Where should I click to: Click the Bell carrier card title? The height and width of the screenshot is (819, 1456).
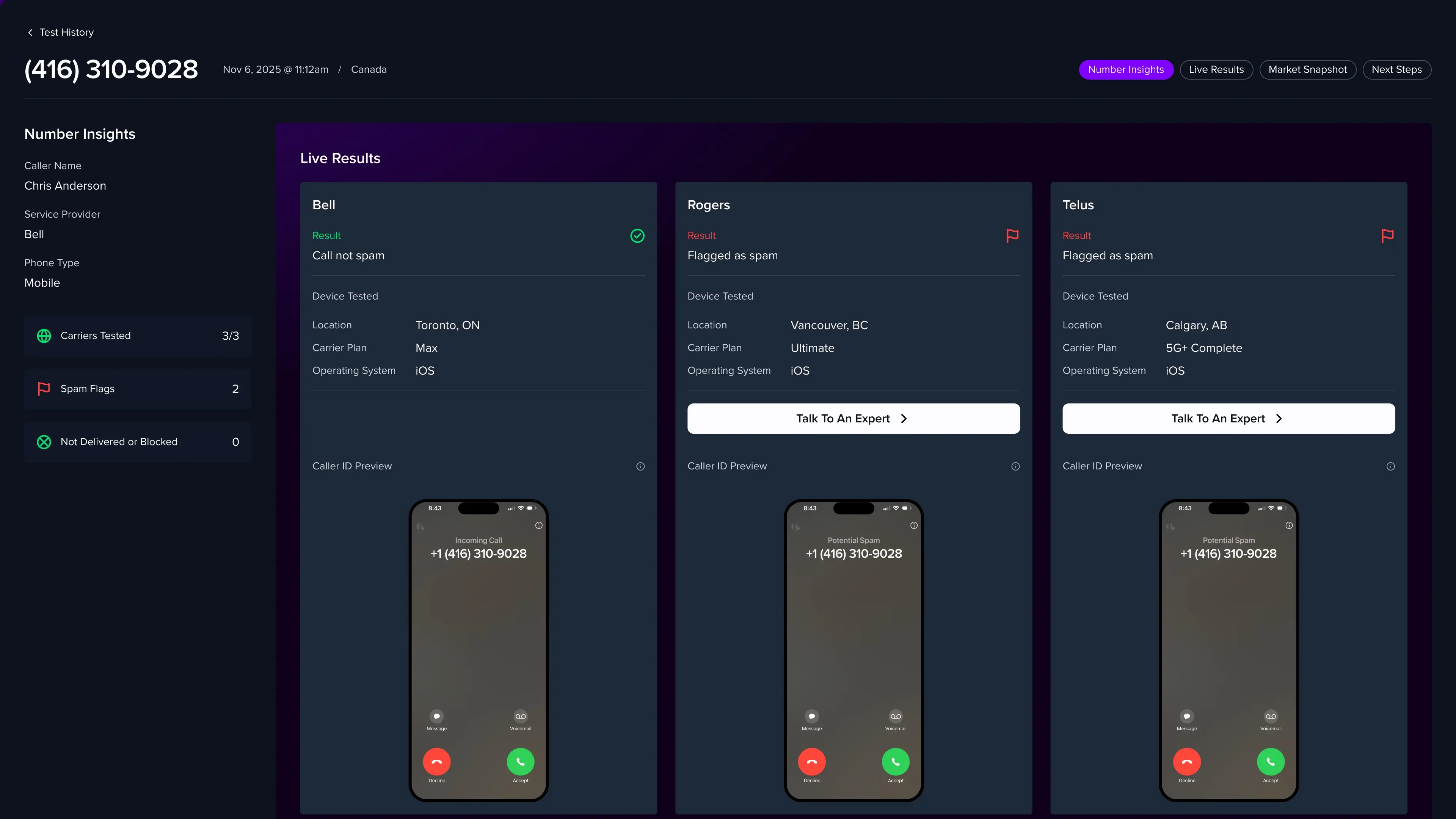click(323, 205)
